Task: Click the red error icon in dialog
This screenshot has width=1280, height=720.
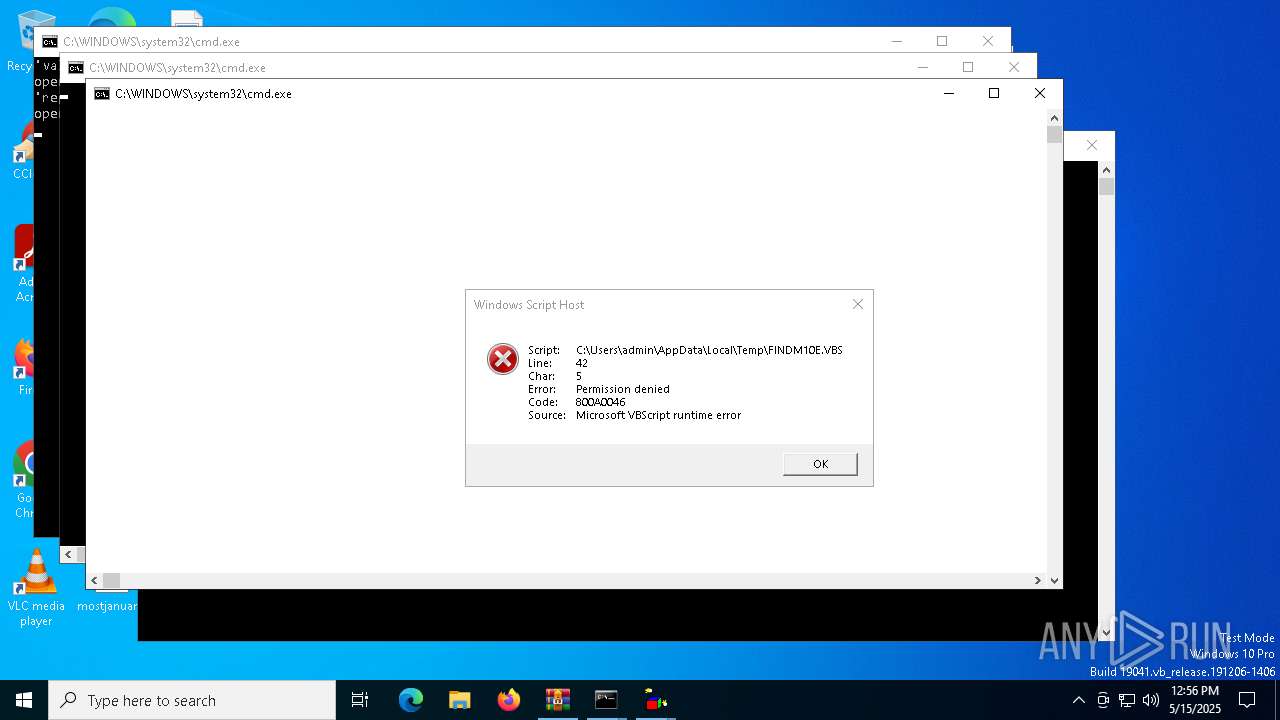Action: pyautogui.click(x=502, y=358)
